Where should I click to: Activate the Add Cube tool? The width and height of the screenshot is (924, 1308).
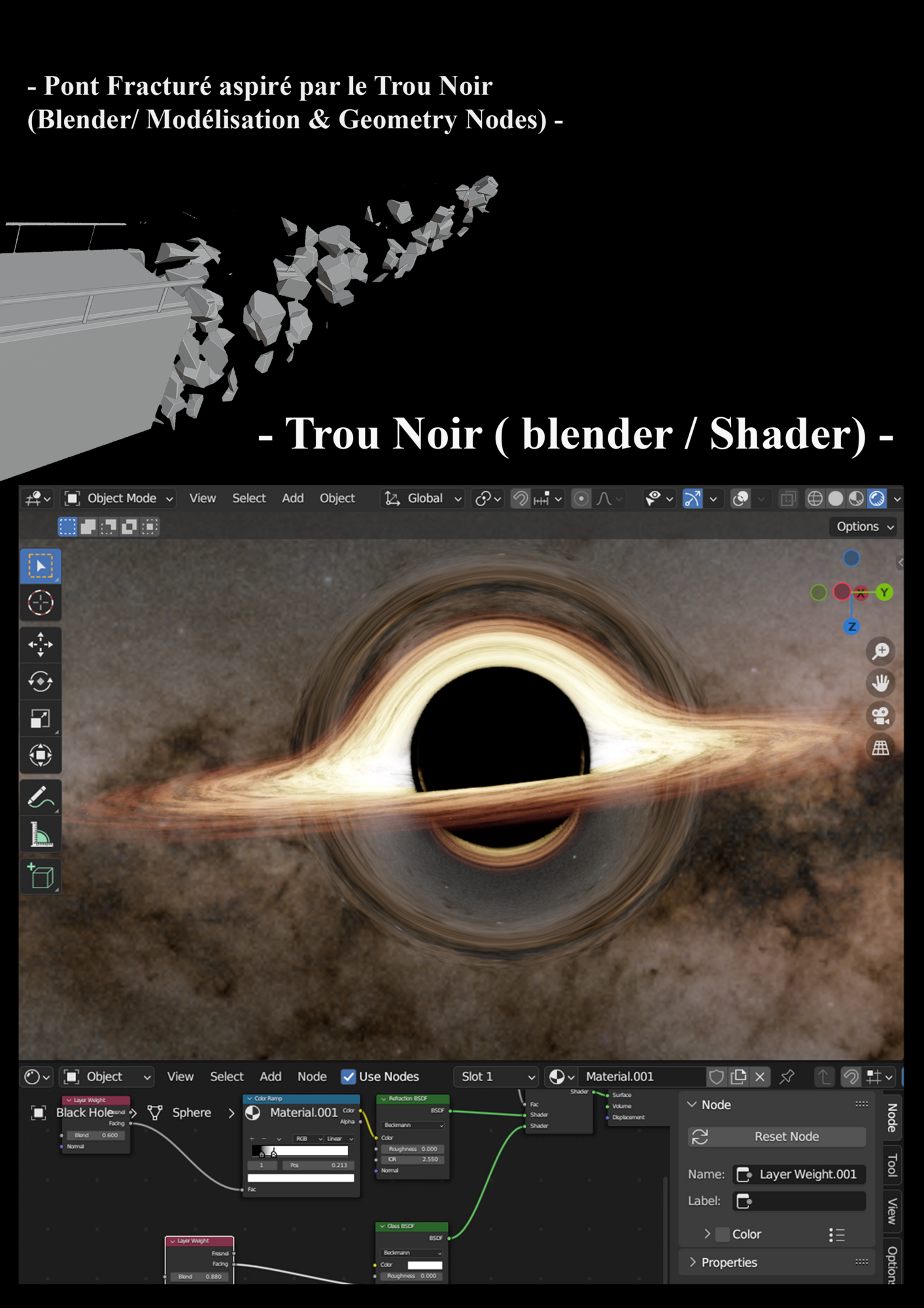click(41, 876)
